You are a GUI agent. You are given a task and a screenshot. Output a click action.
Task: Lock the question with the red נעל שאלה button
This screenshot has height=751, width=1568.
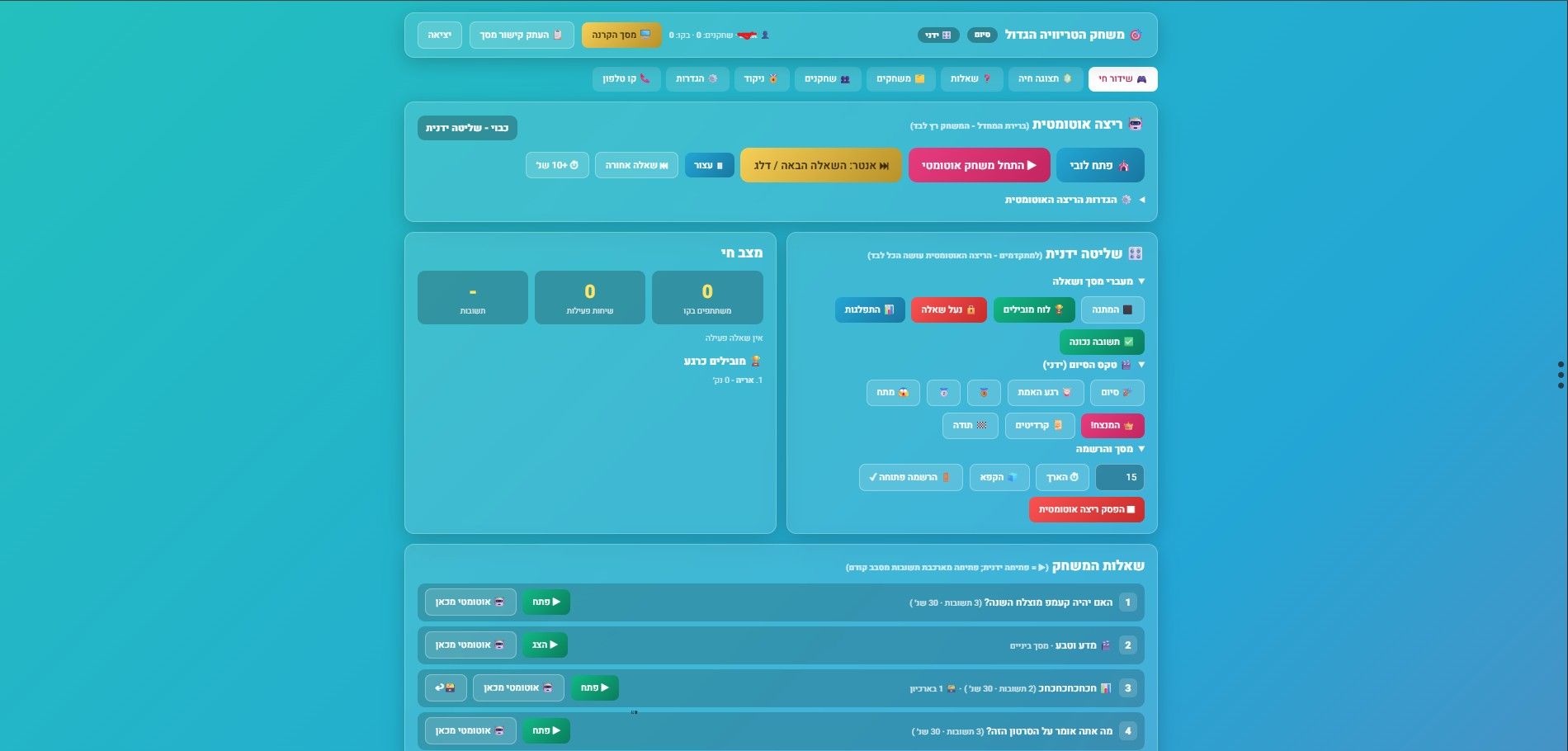(x=948, y=309)
